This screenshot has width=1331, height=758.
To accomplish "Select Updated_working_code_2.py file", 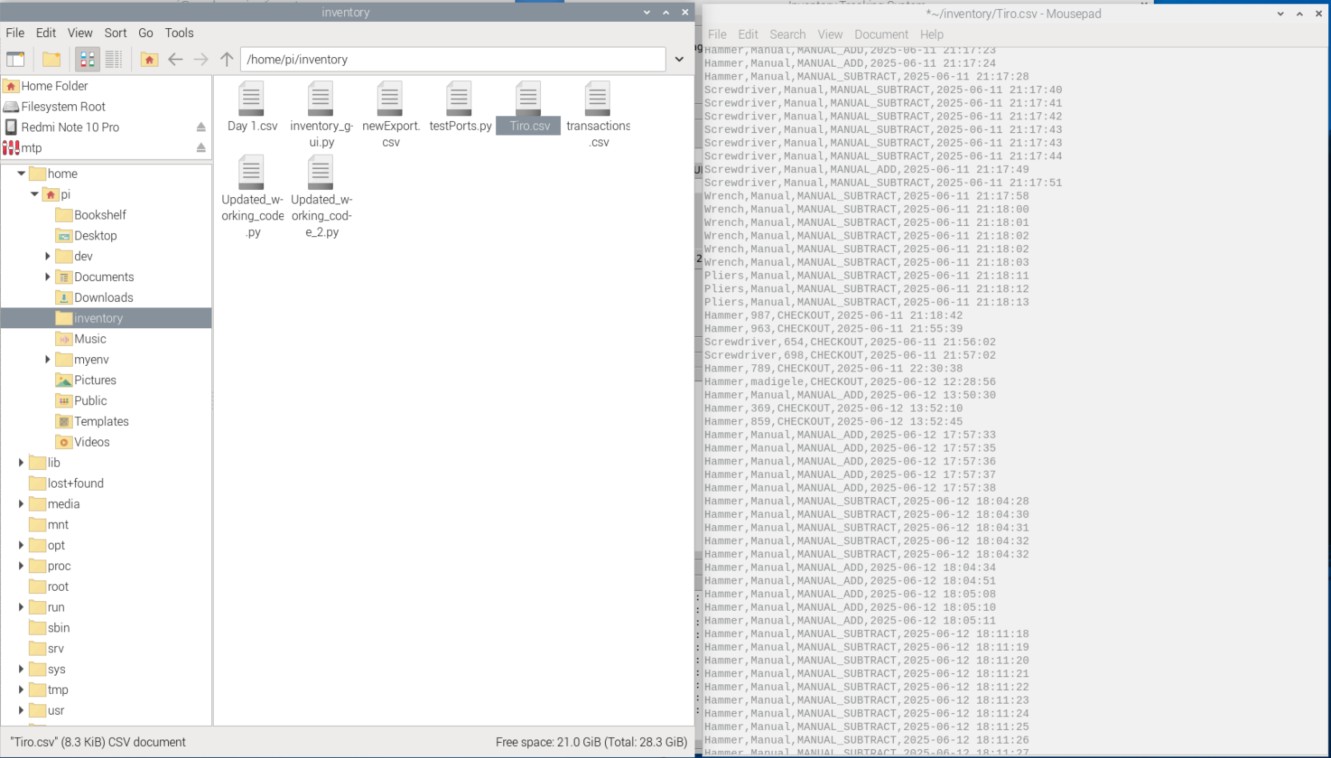I will pyautogui.click(x=321, y=197).
